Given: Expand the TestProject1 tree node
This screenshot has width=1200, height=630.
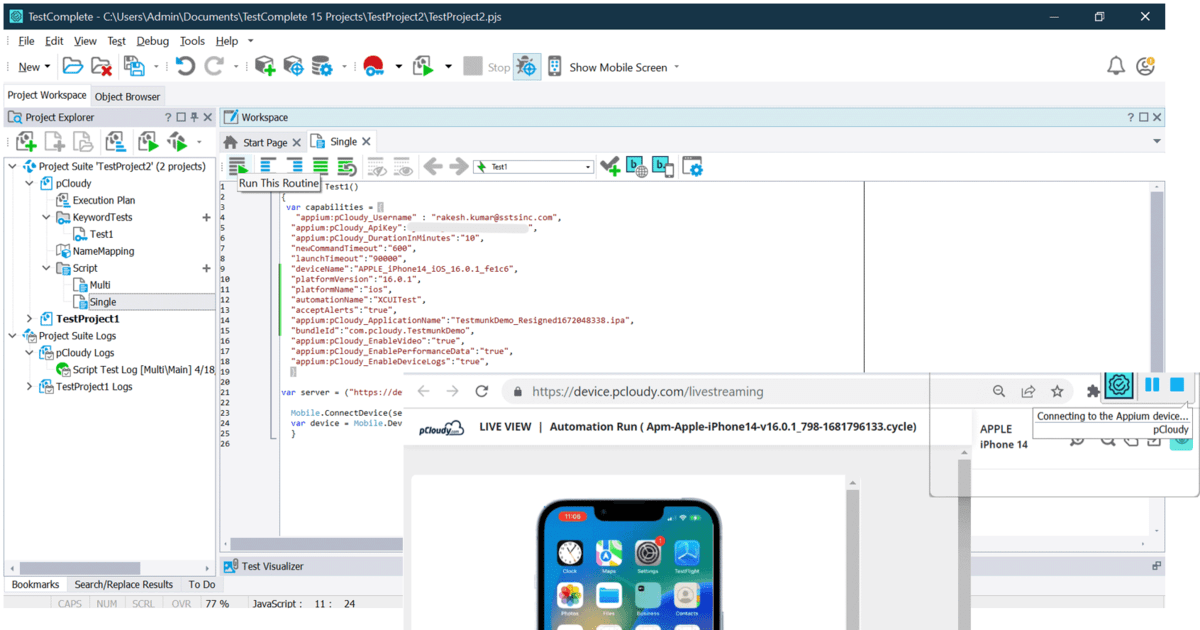Looking at the screenshot, I should [30, 318].
